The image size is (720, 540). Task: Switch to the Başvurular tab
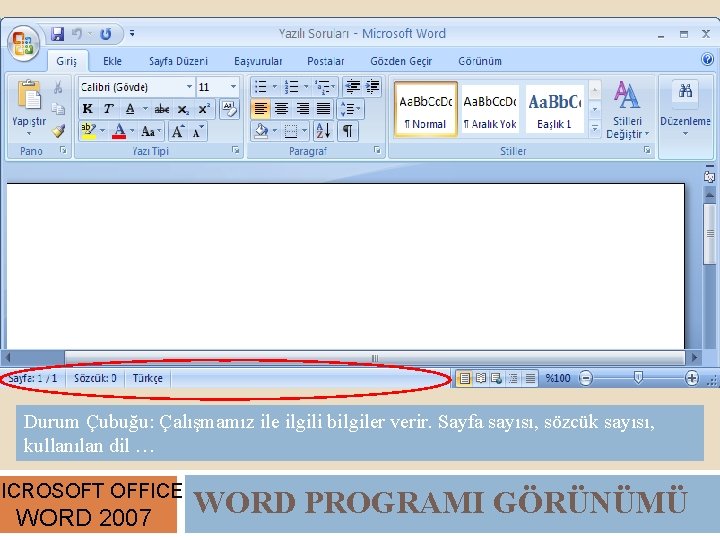(x=258, y=61)
